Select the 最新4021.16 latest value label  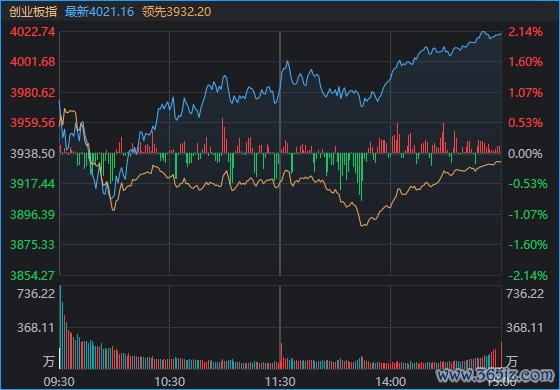click(99, 12)
